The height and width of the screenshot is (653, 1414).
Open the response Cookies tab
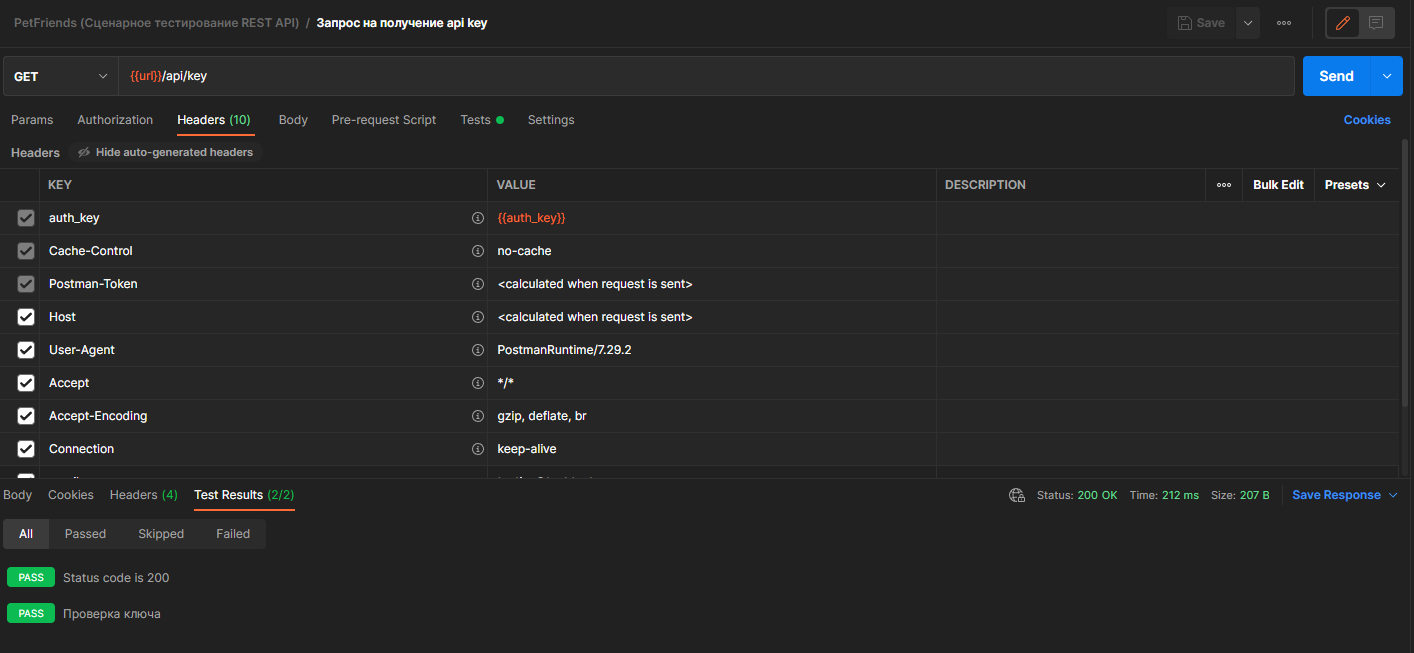[x=71, y=495]
